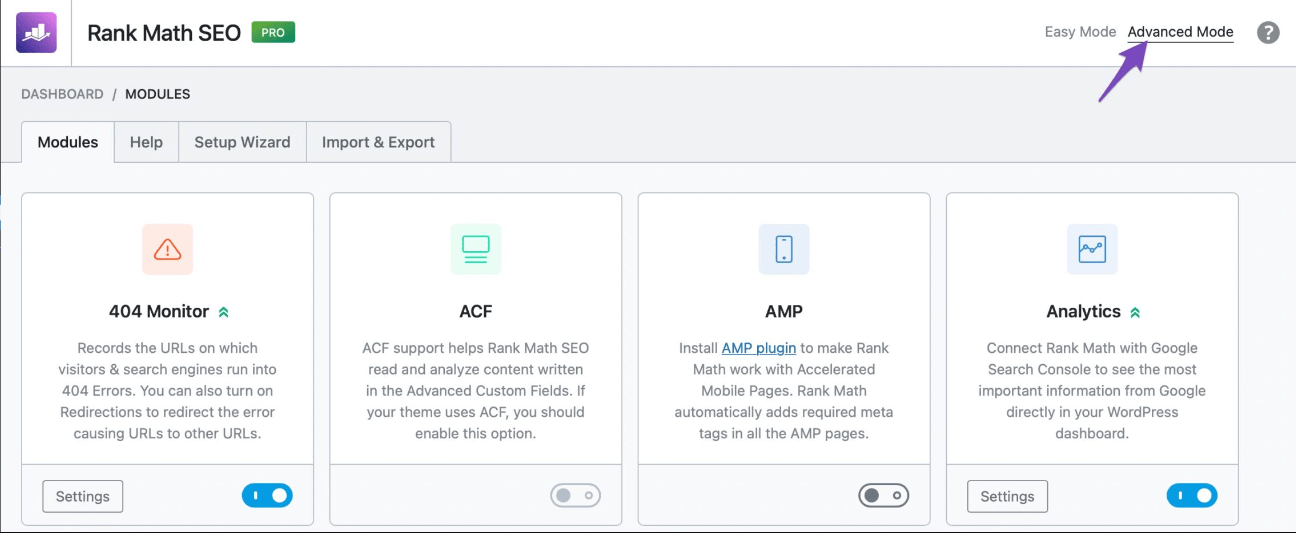This screenshot has width=1296, height=533.
Task: Go to Import & Export tab
Action: pyautogui.click(x=378, y=142)
